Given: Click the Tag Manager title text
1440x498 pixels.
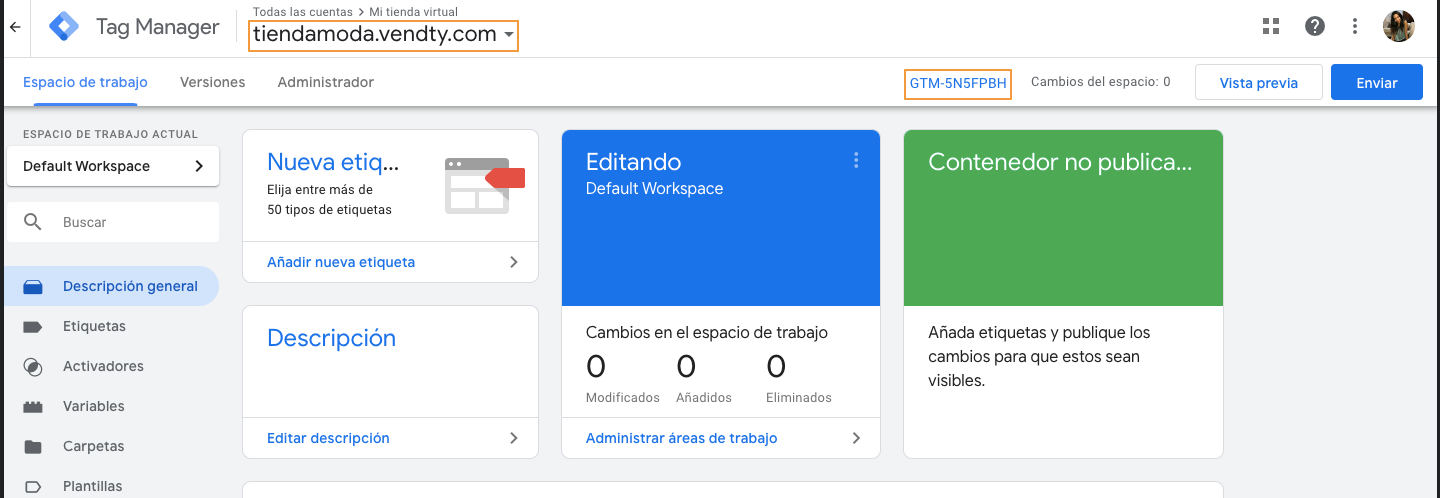Looking at the screenshot, I should [x=157, y=27].
